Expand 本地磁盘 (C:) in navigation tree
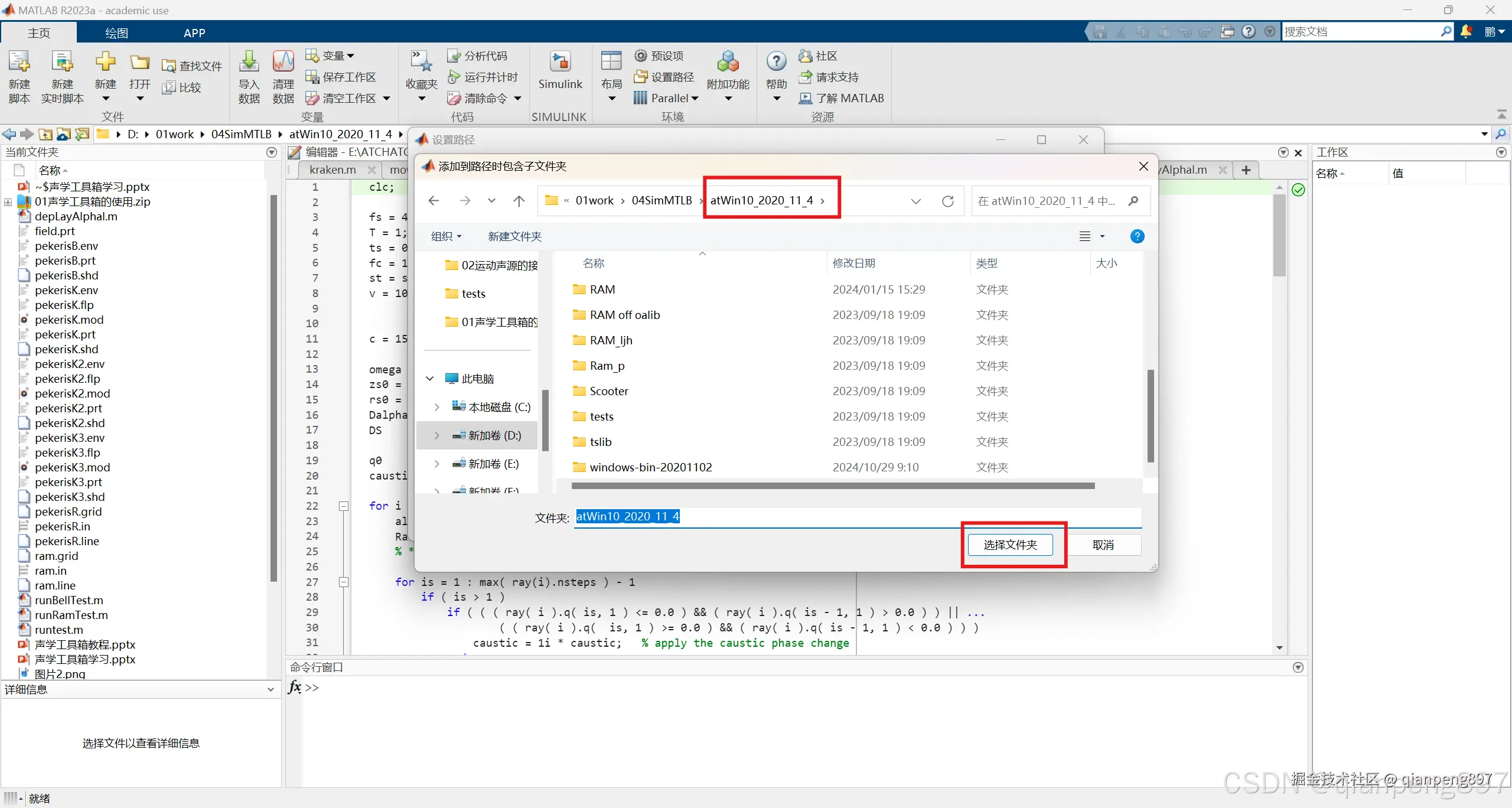Screen dimensions: 1512x808 436,407
